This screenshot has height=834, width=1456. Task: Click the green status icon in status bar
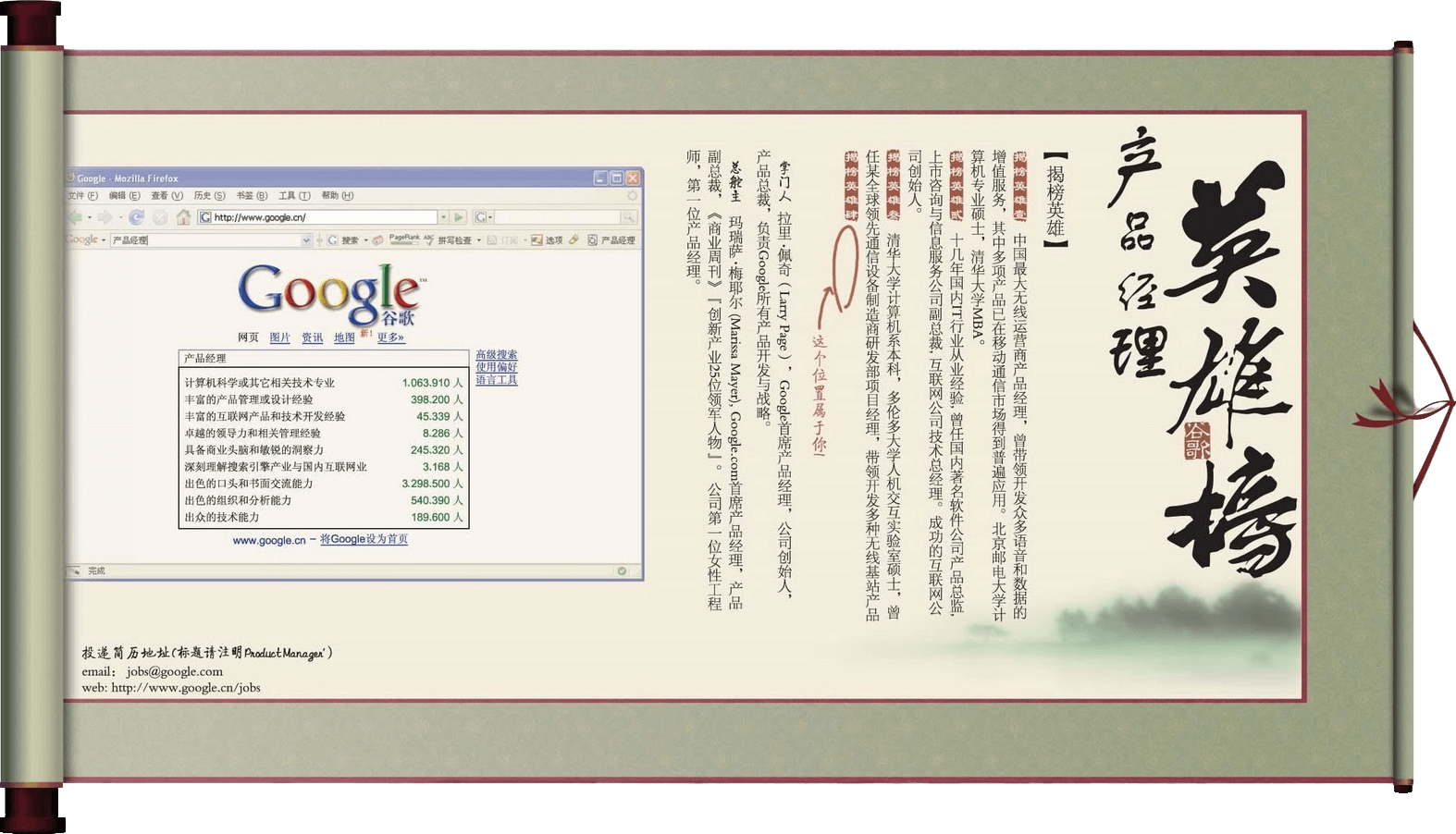click(622, 570)
